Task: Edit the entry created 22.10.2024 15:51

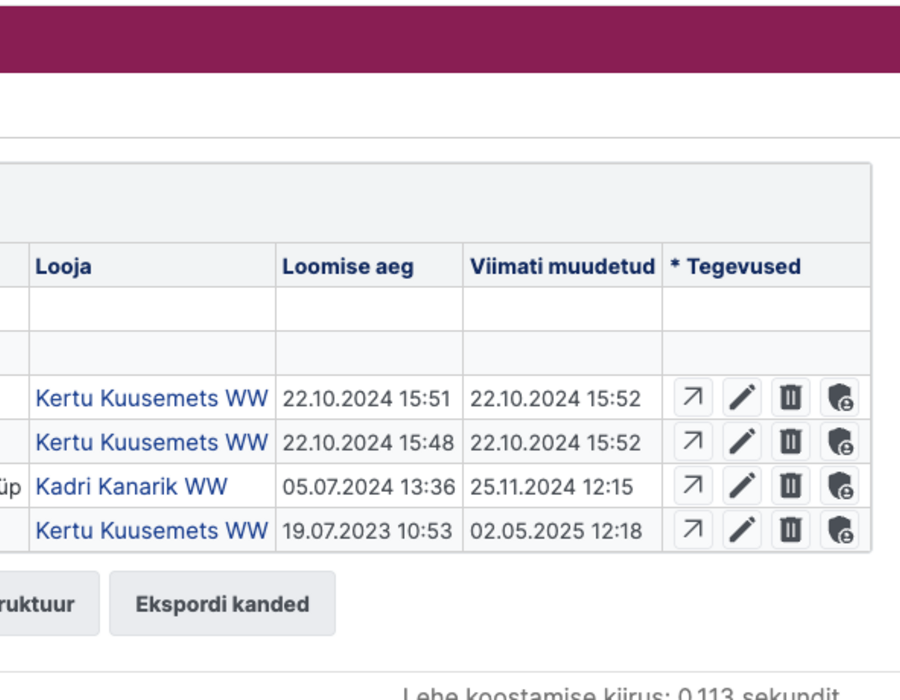Action: [x=742, y=397]
